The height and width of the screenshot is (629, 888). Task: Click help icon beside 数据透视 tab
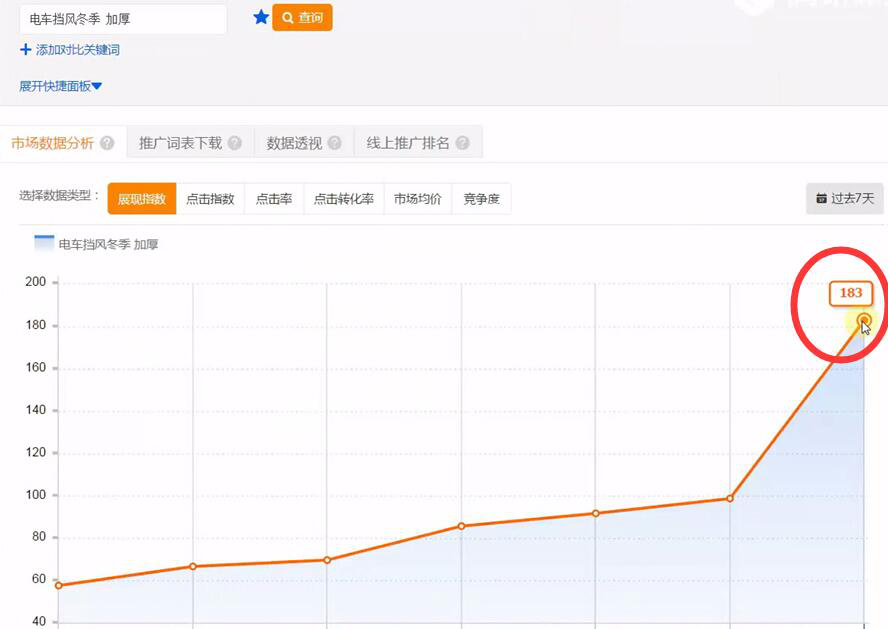[x=335, y=143]
